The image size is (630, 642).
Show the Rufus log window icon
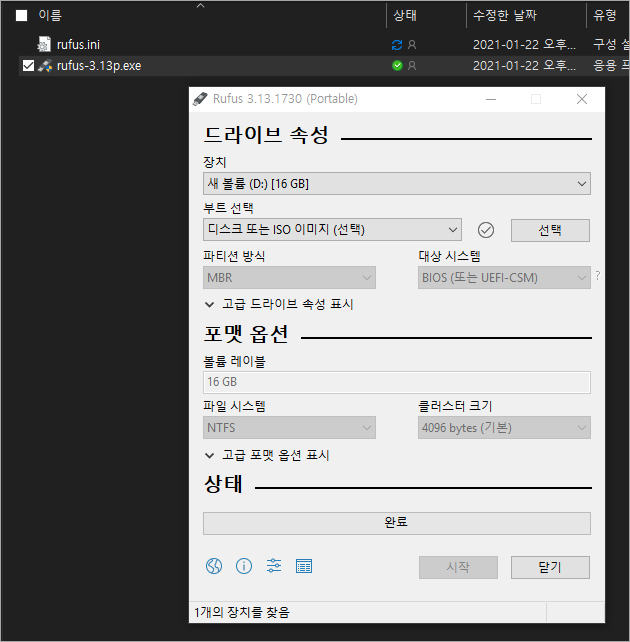coord(304,566)
